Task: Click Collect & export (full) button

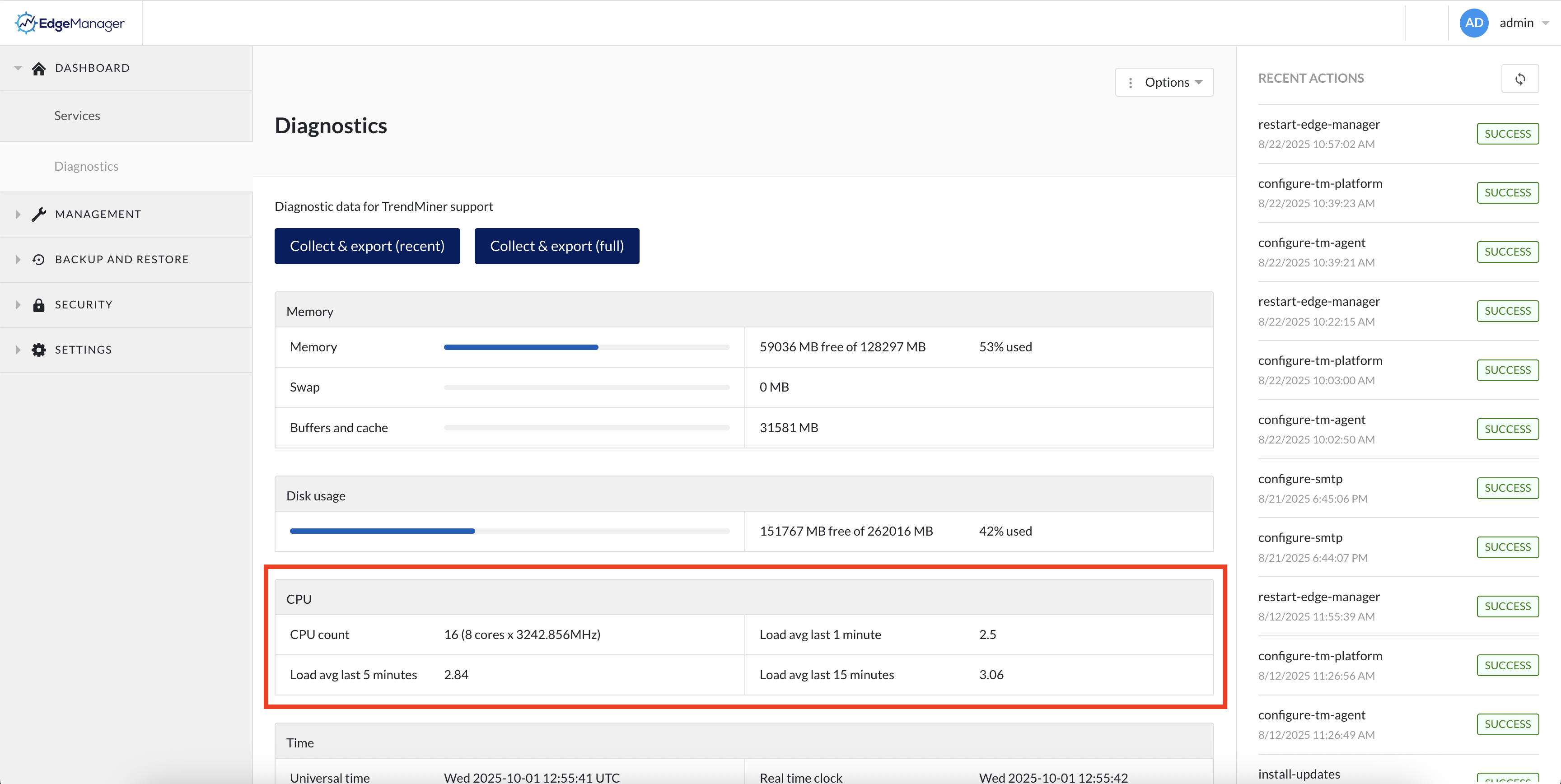Action: pos(556,246)
